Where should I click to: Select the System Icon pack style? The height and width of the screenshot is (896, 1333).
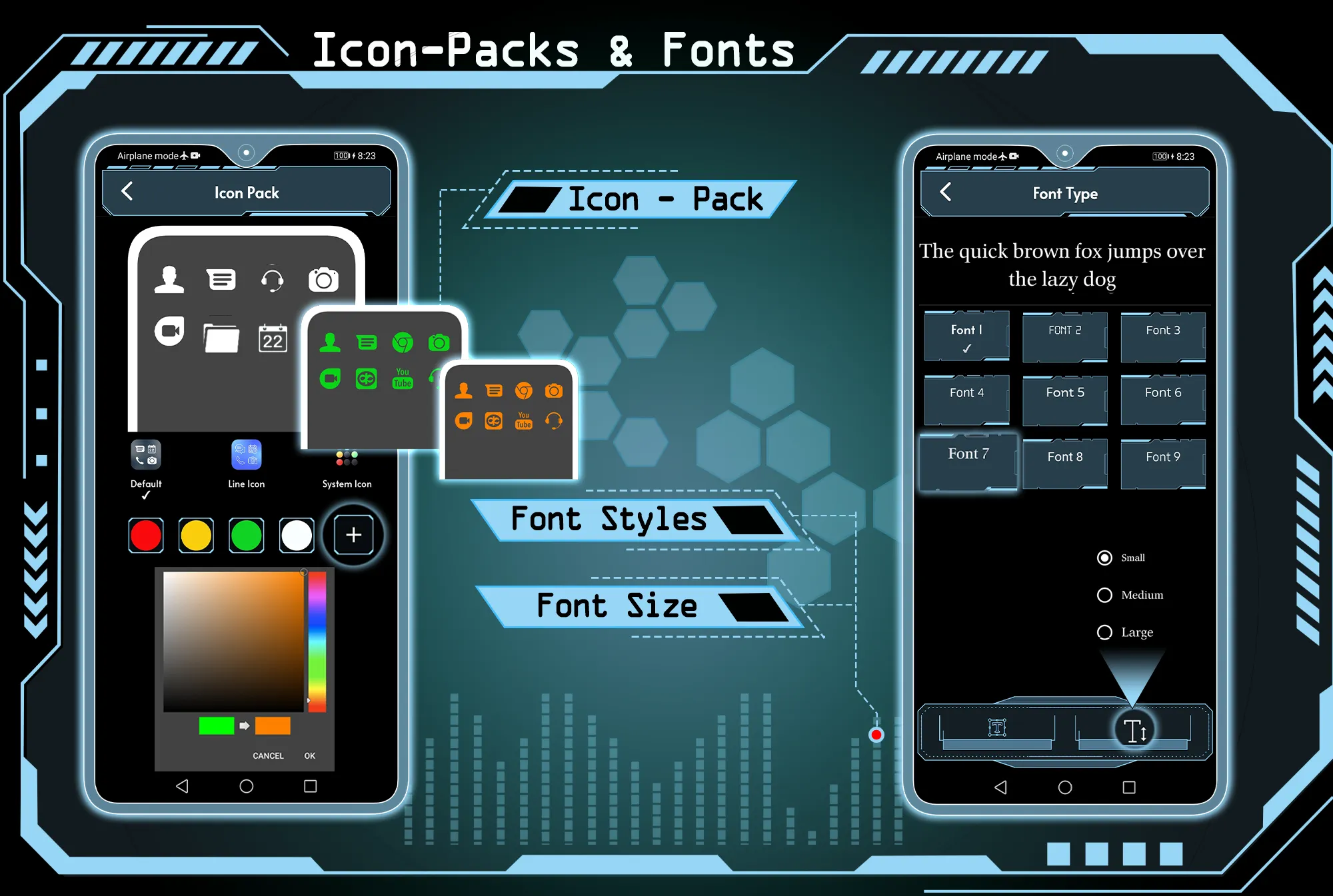(x=346, y=463)
